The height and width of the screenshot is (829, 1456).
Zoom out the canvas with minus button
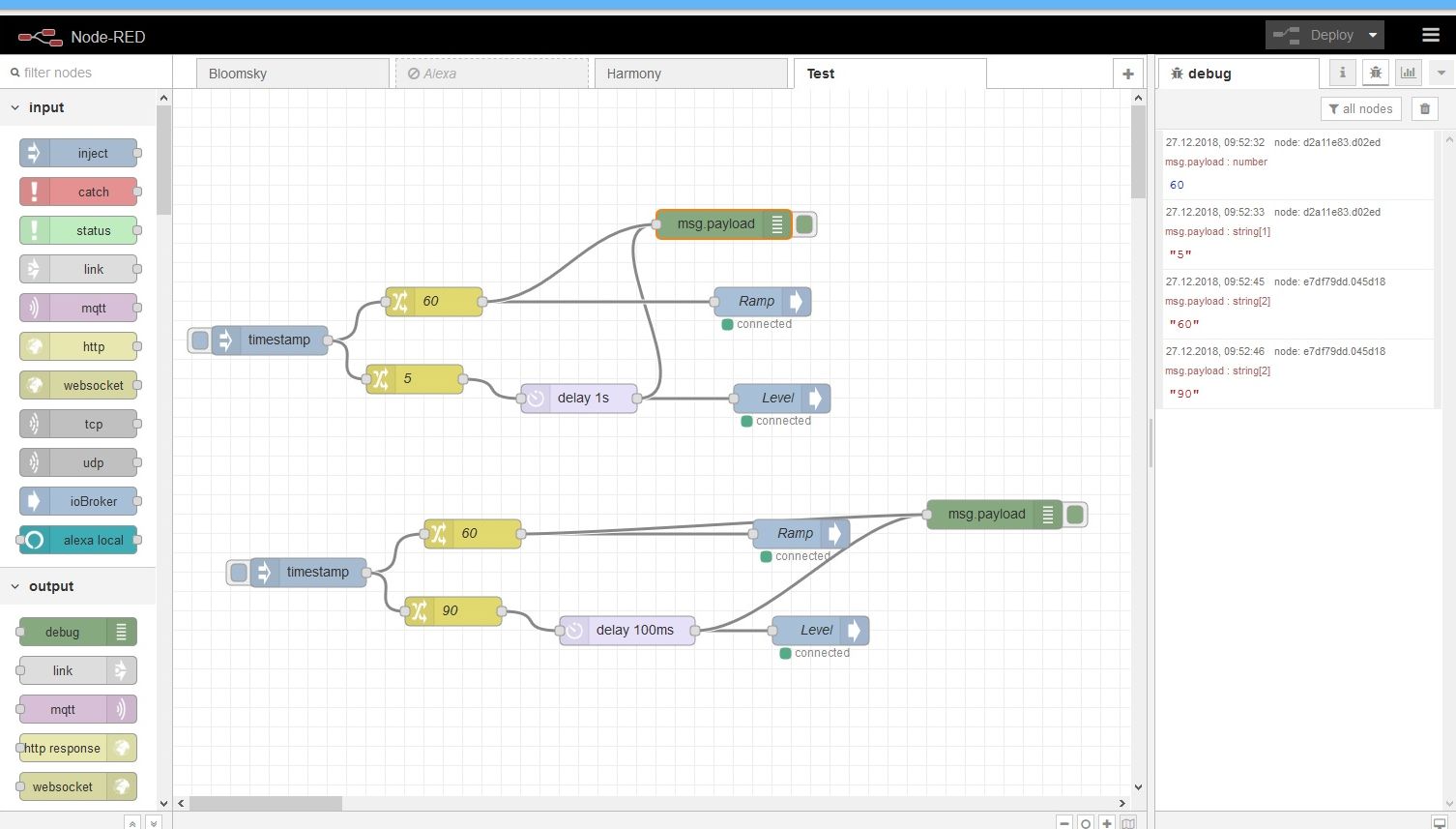point(1064,822)
